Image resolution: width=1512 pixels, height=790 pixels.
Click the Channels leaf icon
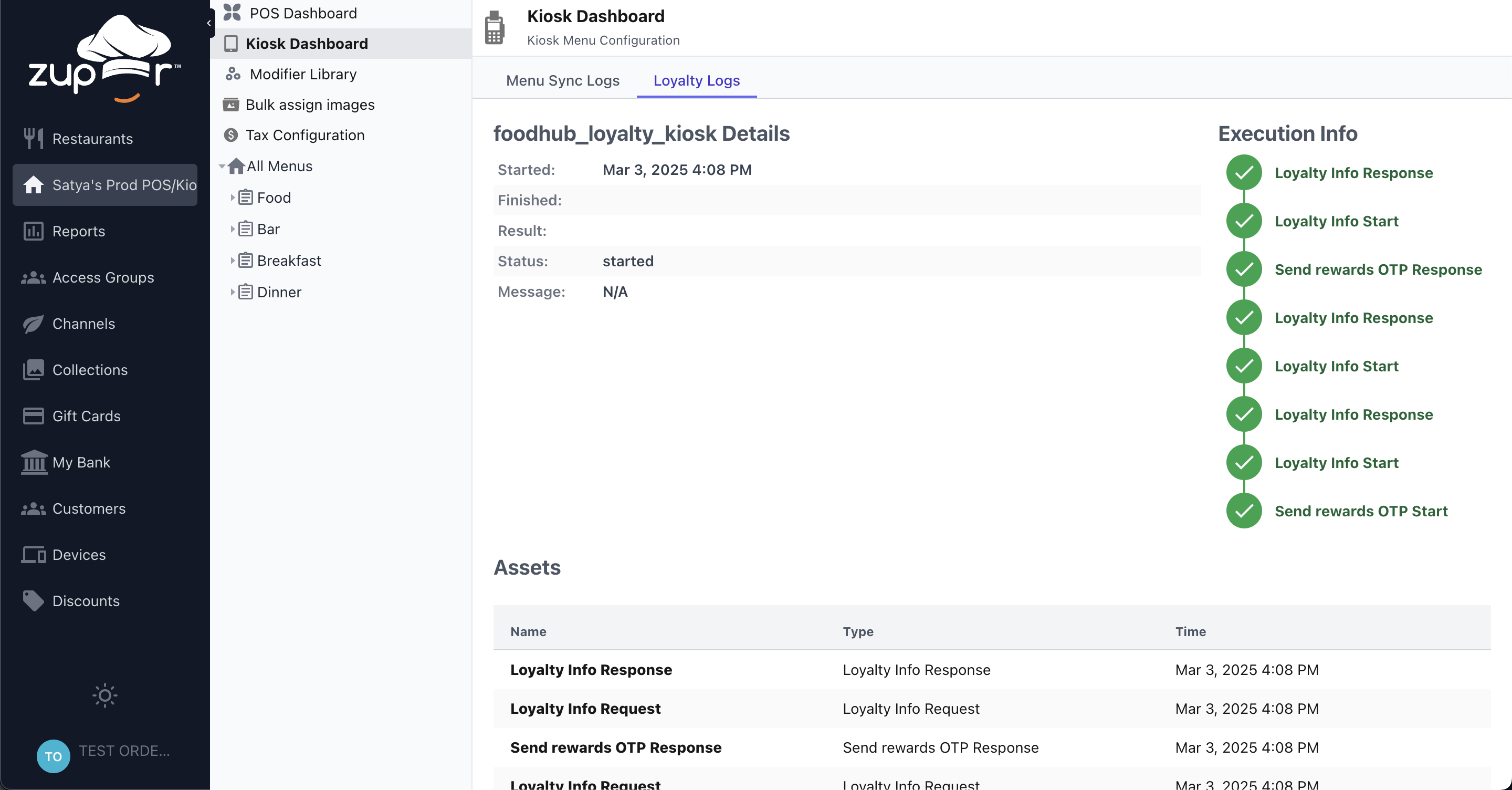[x=33, y=324]
